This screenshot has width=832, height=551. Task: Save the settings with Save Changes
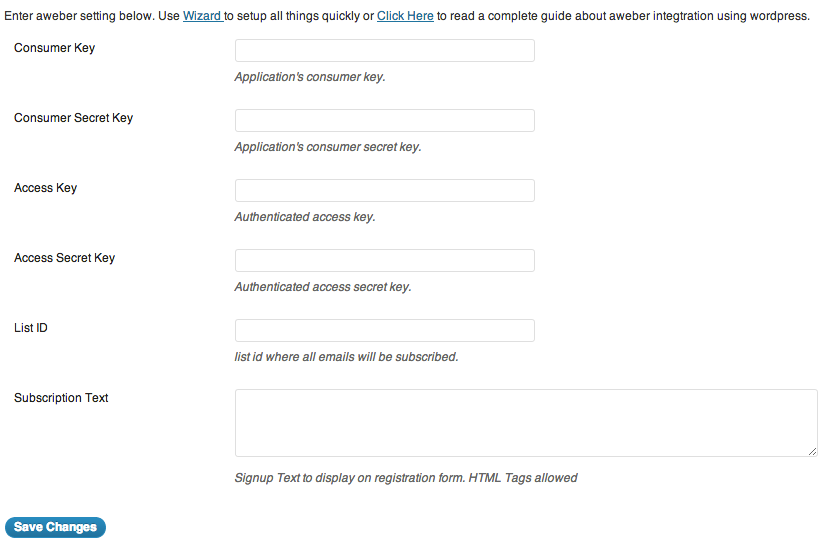point(55,527)
